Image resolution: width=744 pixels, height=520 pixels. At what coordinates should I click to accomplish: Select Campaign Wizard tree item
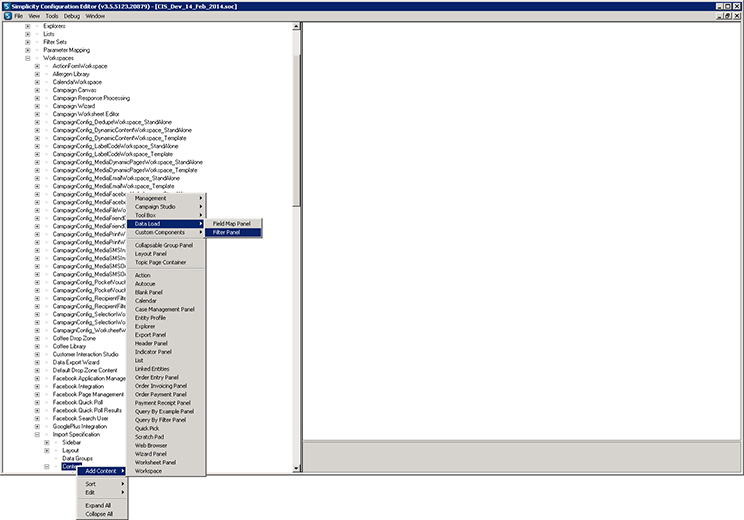pos(74,106)
